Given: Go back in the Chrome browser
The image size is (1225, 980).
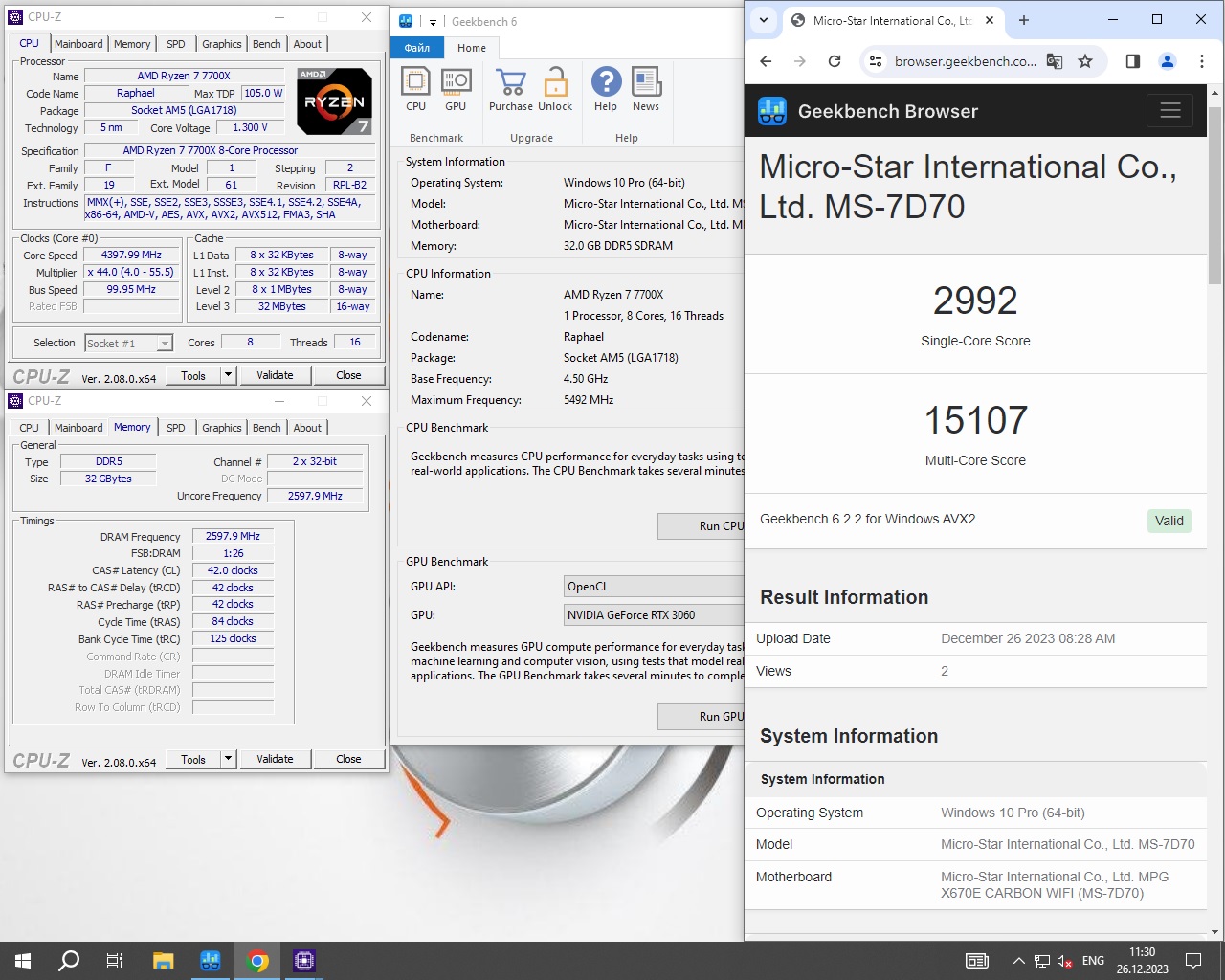Looking at the screenshot, I should (x=766, y=61).
